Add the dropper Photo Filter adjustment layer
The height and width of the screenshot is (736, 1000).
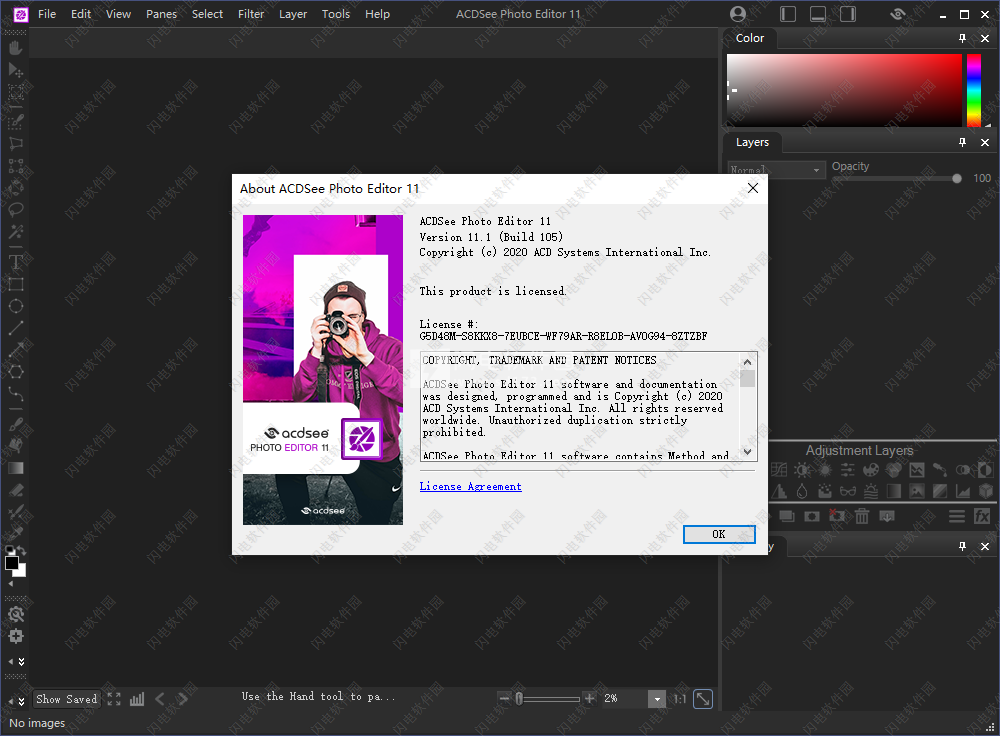click(939, 471)
